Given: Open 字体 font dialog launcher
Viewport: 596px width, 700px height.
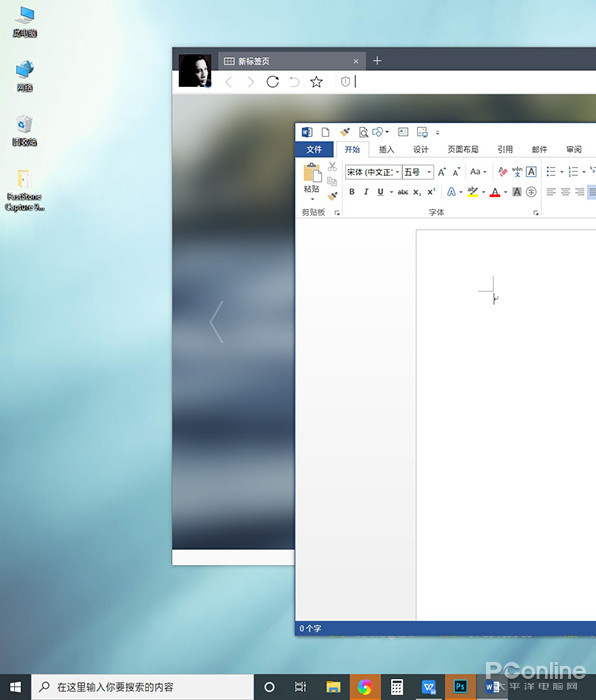Looking at the screenshot, I should click(536, 213).
